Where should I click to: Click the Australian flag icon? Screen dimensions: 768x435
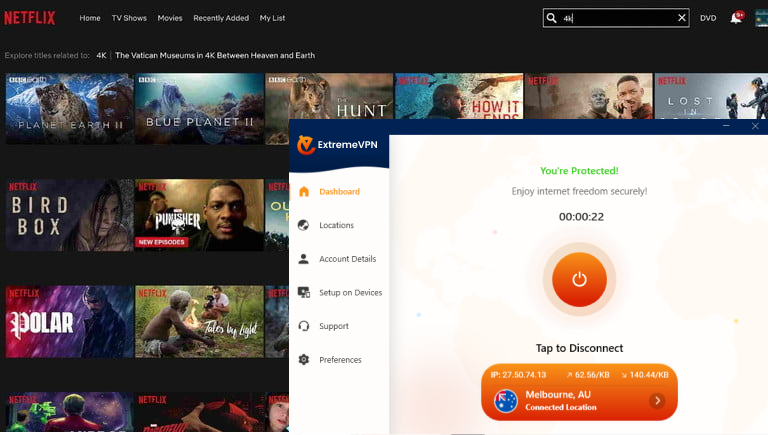coord(505,401)
